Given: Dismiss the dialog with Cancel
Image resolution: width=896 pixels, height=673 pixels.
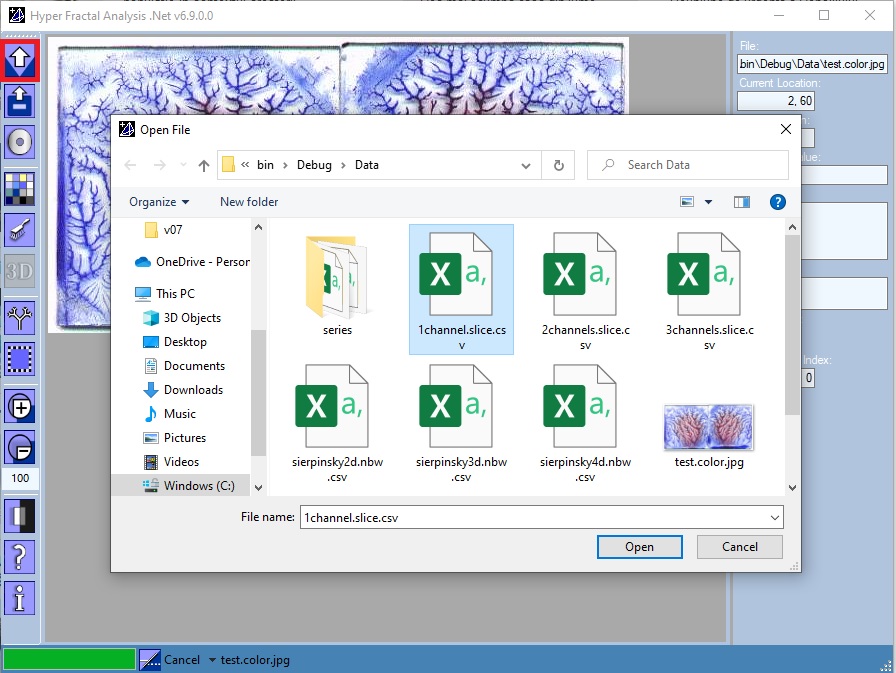Looking at the screenshot, I should (x=739, y=547).
